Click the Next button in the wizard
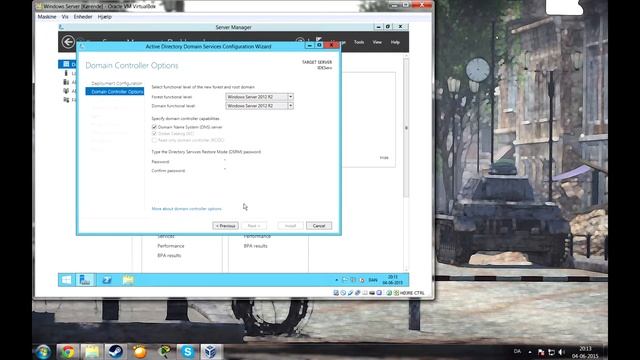640x360 pixels. 253,226
